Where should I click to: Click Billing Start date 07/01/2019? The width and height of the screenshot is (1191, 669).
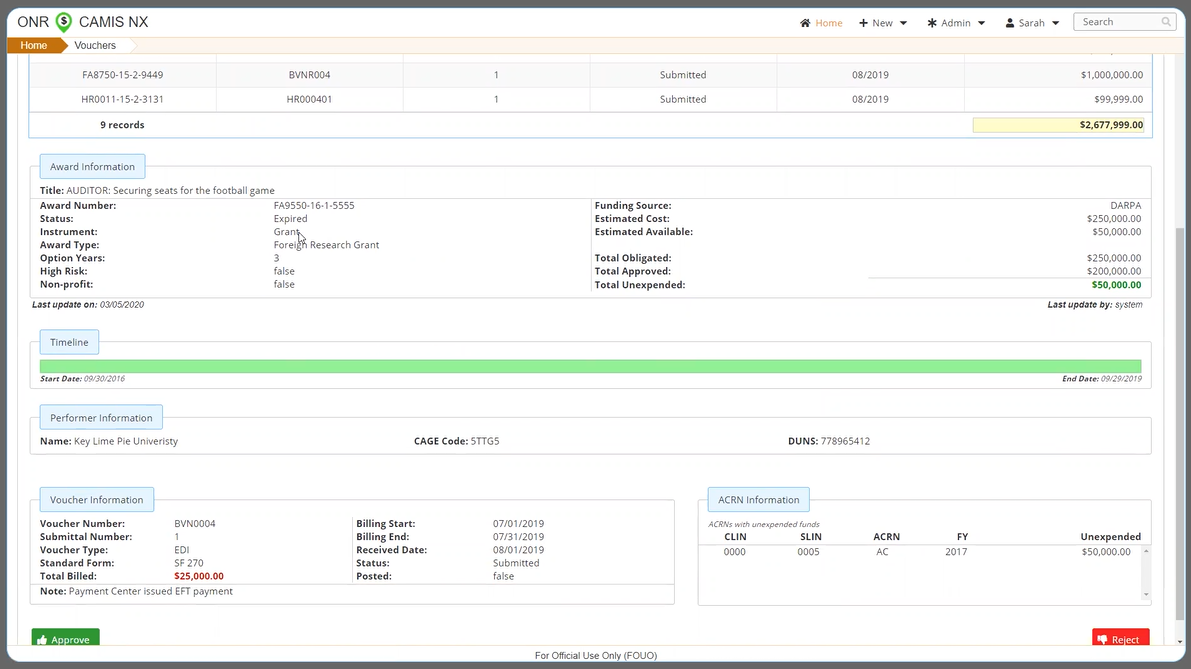[518, 523]
